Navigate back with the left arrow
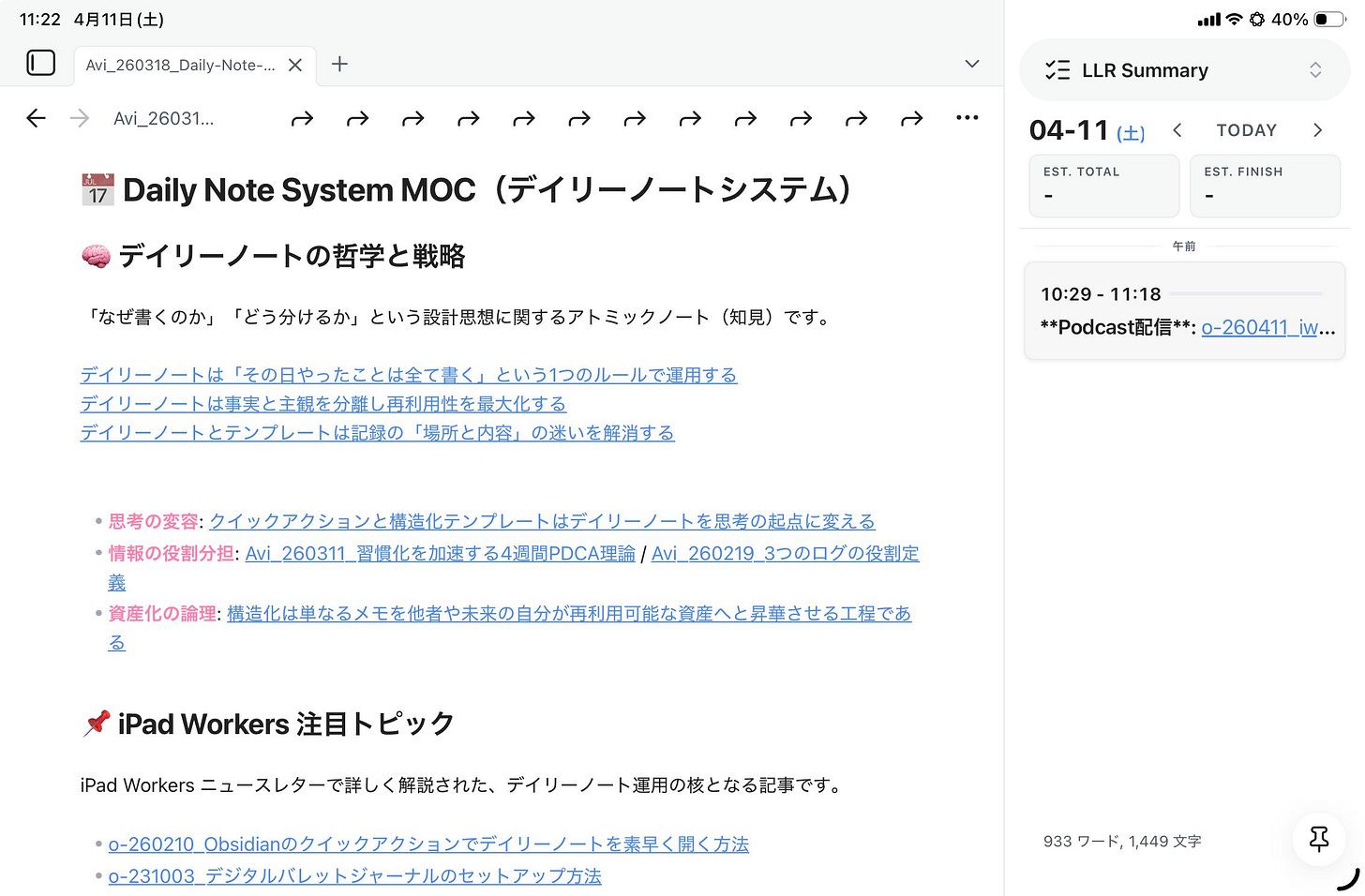The height and width of the screenshot is (896, 1365). (36, 118)
